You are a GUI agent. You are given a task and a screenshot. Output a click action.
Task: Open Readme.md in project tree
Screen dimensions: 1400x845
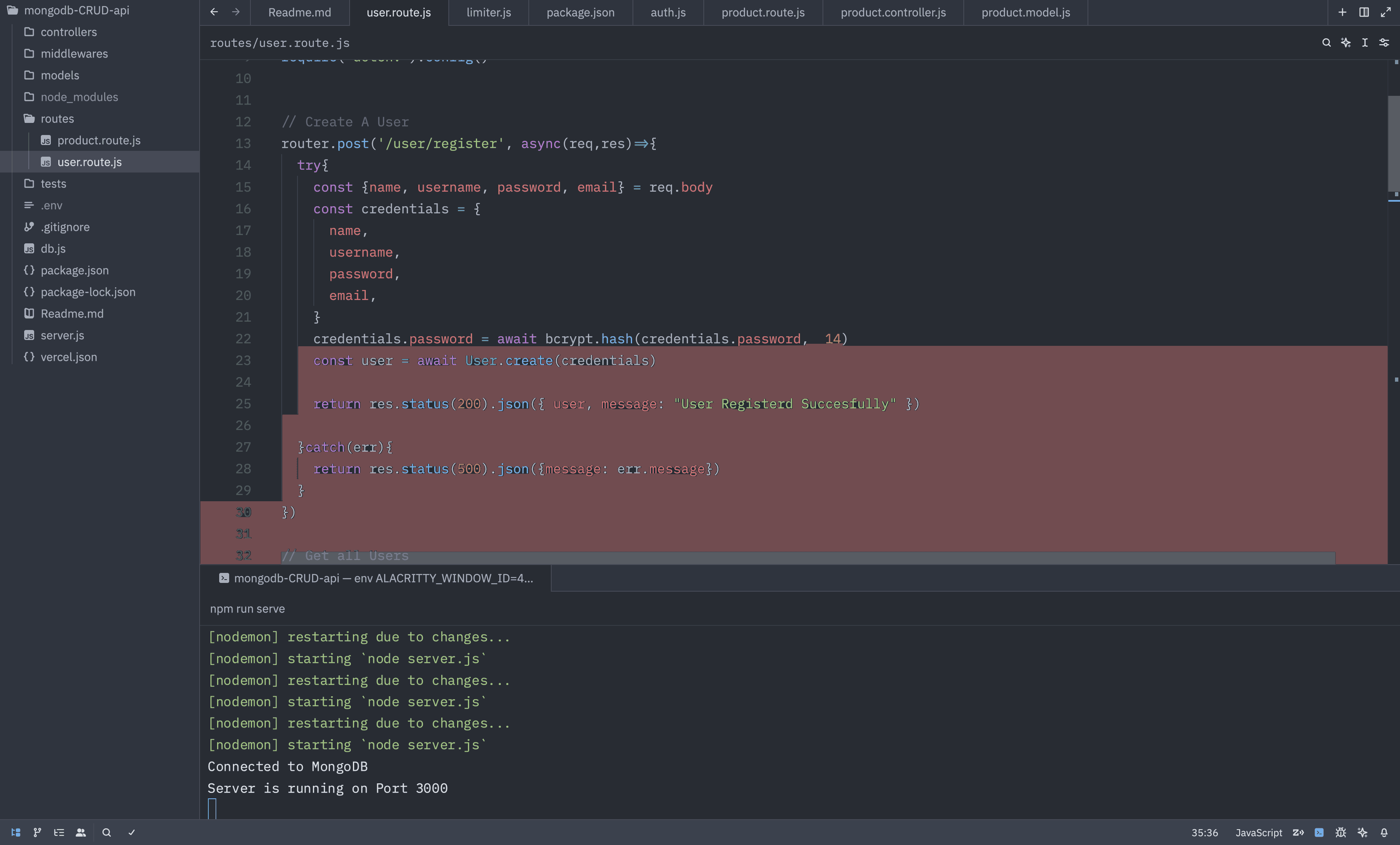coord(100,314)
